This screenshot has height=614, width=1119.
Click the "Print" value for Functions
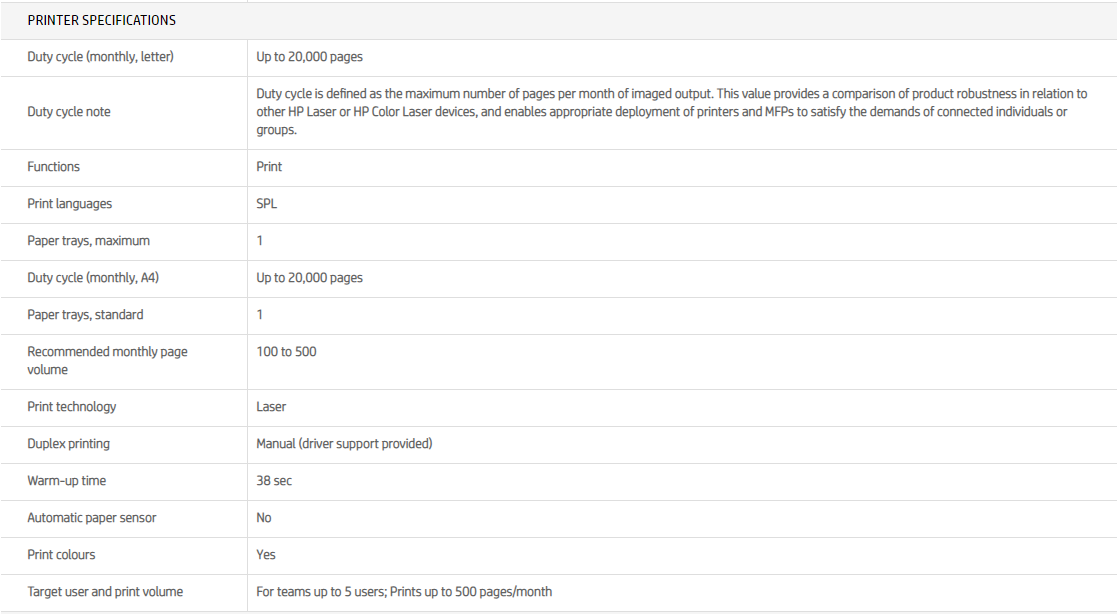coord(269,167)
